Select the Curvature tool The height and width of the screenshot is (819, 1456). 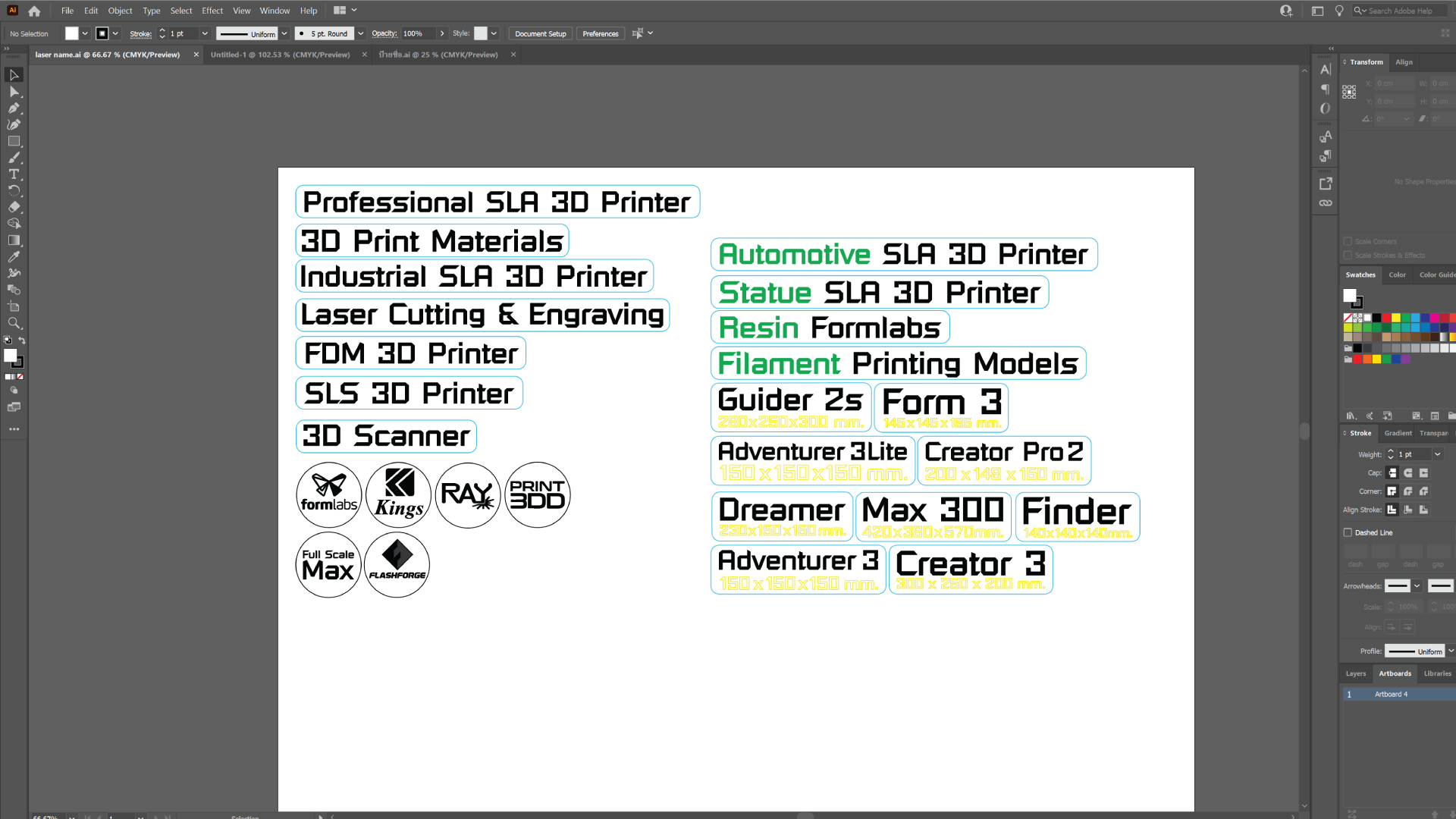pyautogui.click(x=14, y=124)
